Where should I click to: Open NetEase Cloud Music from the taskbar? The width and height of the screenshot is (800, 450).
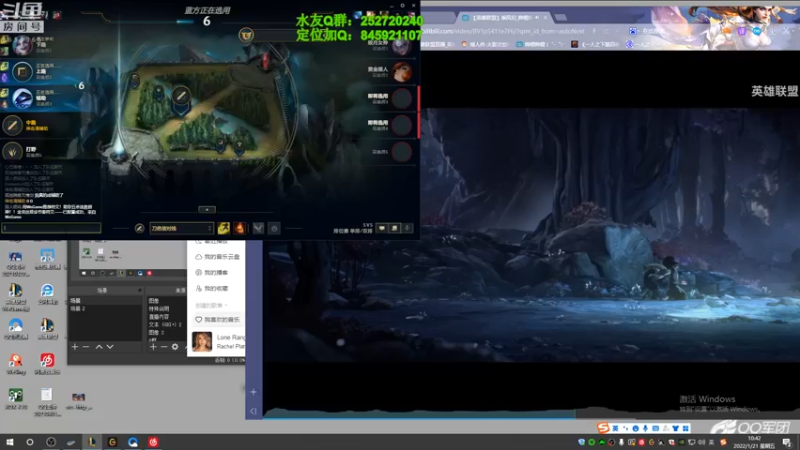pyautogui.click(x=153, y=442)
